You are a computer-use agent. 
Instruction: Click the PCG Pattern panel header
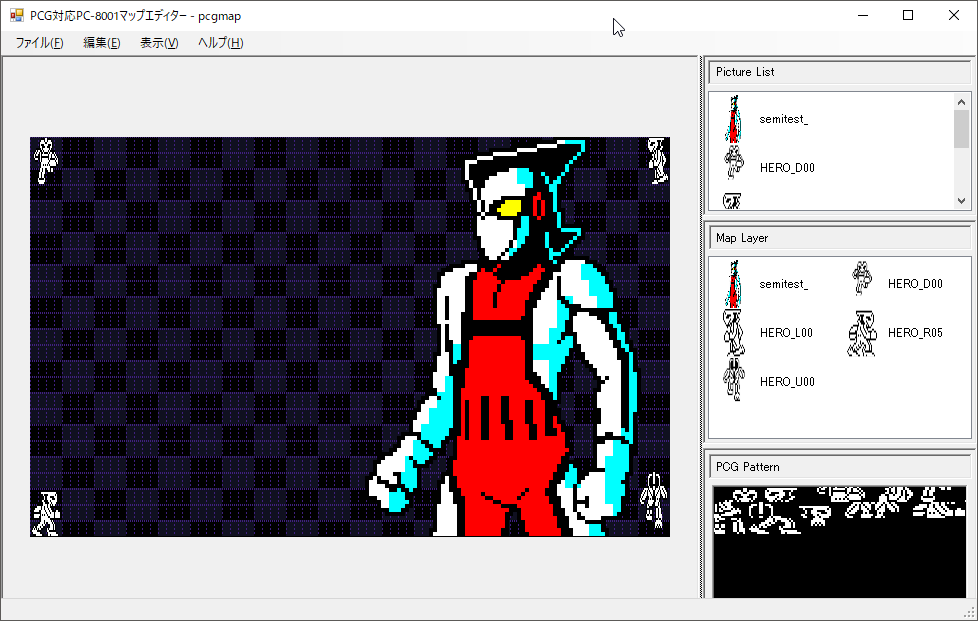840,467
